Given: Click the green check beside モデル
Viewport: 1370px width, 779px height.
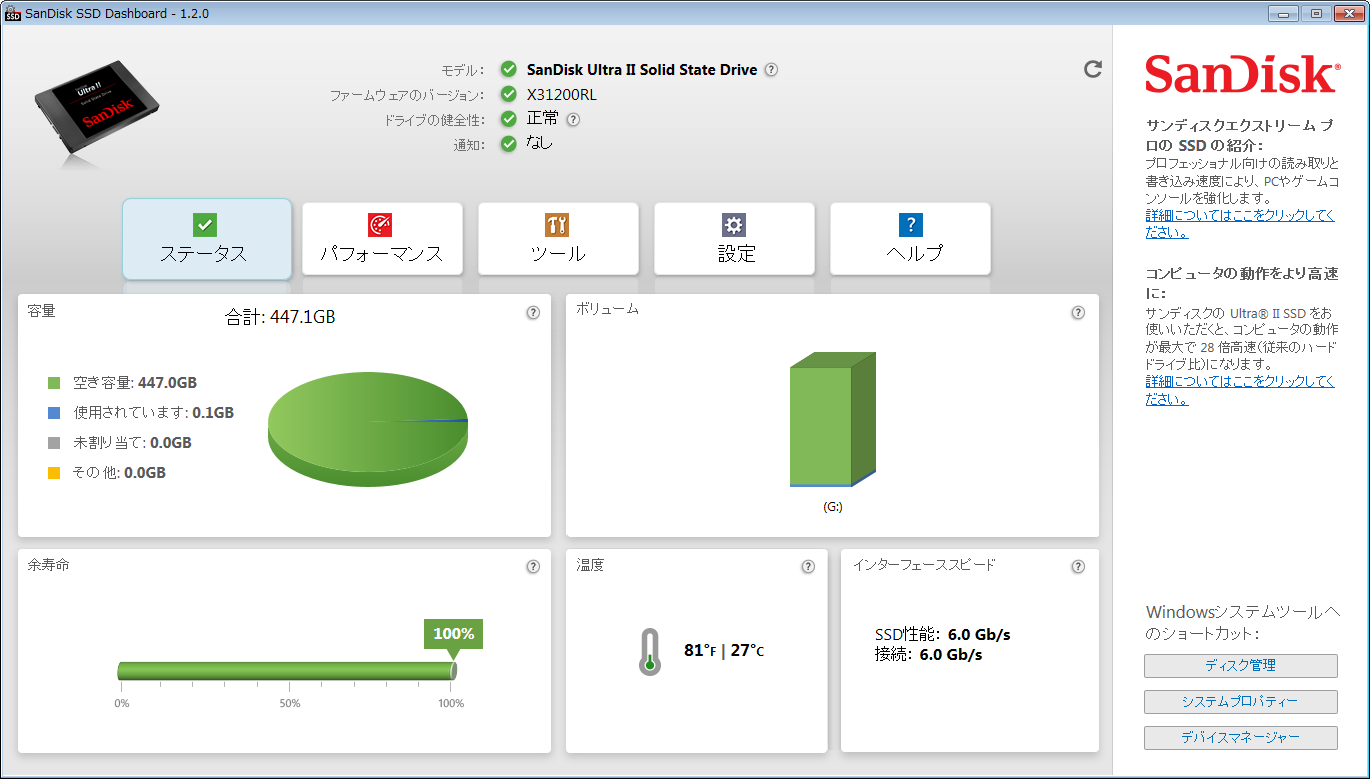Looking at the screenshot, I should 508,70.
